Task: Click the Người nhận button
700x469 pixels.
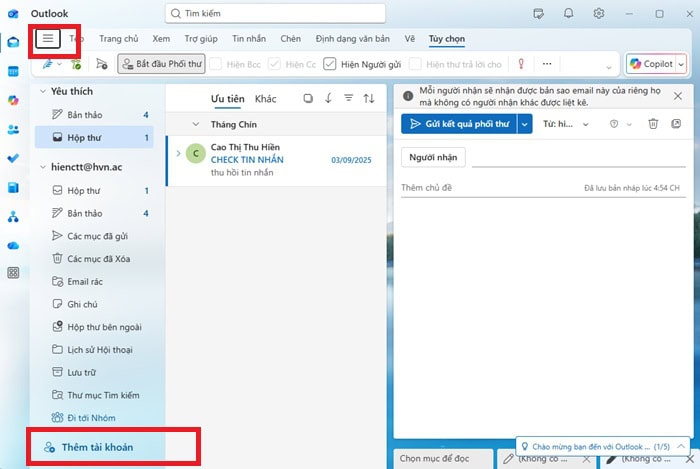Action: click(433, 157)
